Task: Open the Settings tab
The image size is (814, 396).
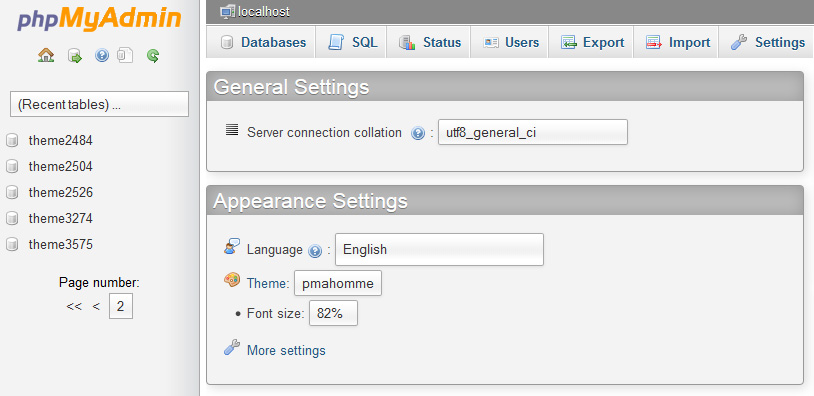Action: coord(766,42)
